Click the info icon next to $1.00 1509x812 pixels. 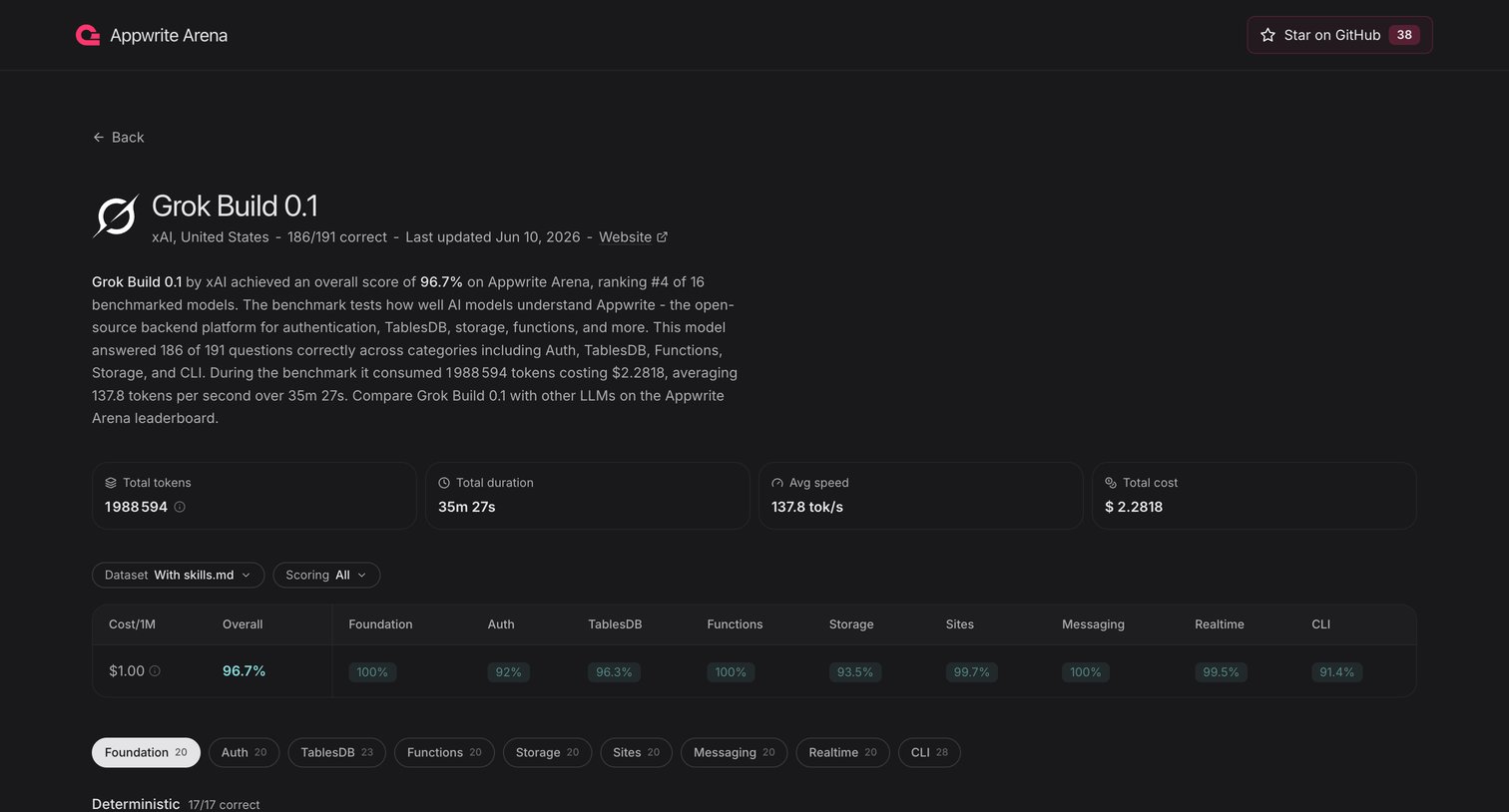pos(155,671)
